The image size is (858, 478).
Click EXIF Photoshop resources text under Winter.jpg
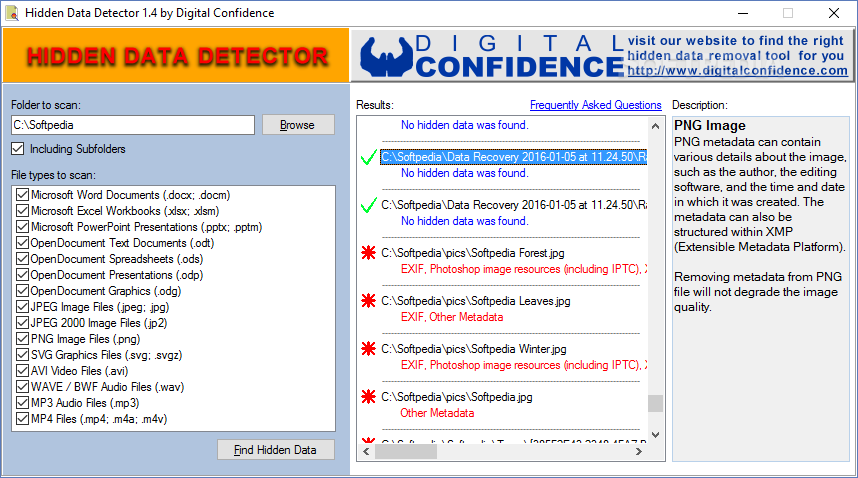[x=524, y=365]
